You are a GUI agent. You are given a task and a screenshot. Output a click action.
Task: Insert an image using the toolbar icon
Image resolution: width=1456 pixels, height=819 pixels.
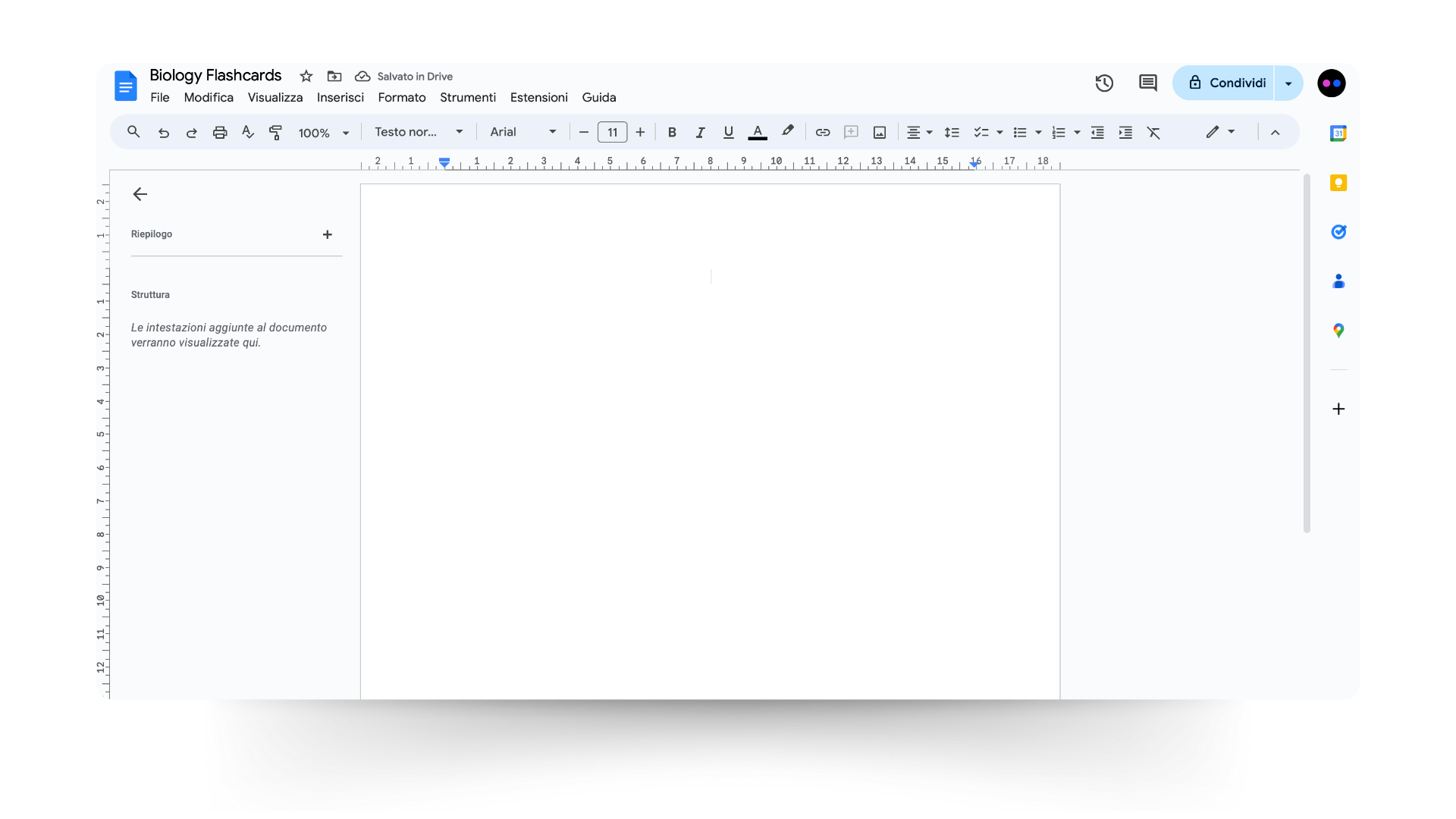tap(879, 132)
